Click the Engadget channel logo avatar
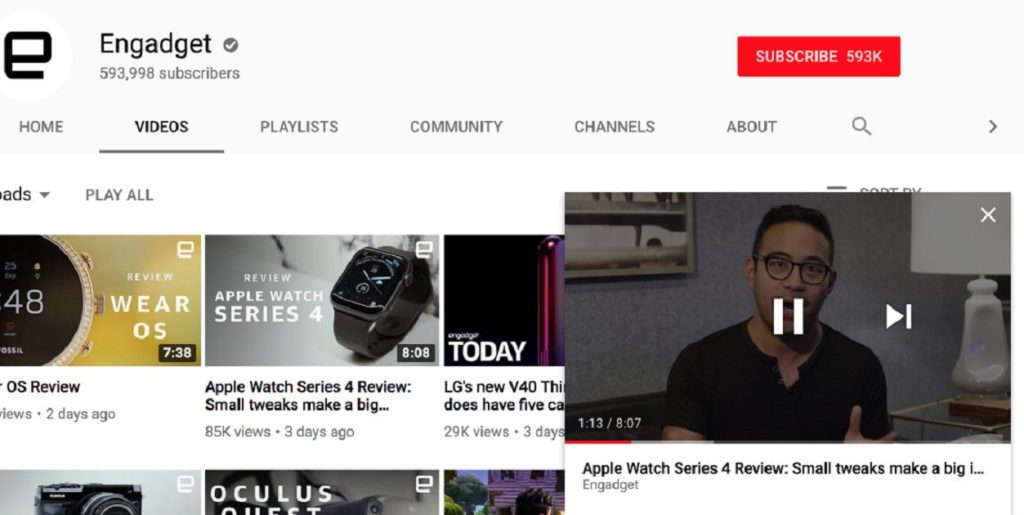1024x515 pixels. (30, 55)
